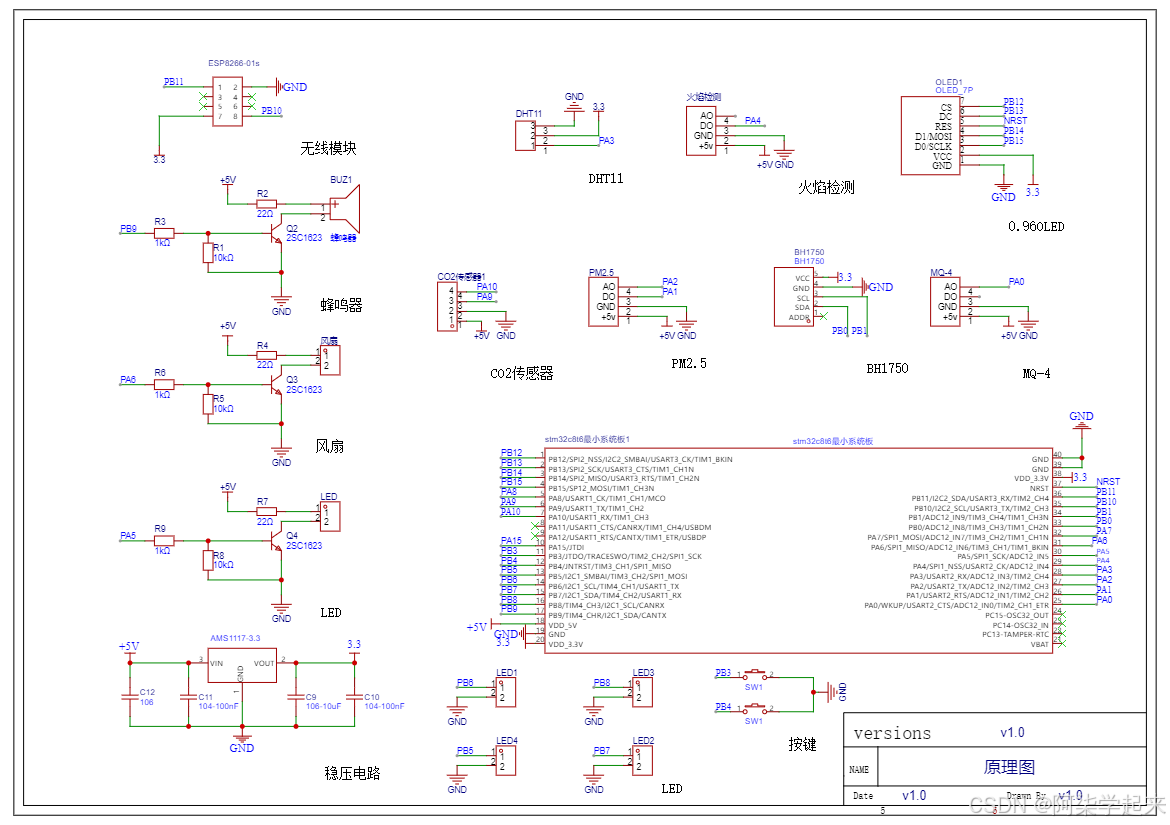Select the CO2 sensor connector symbol
The width and height of the screenshot is (1170, 825).
[x=447, y=306]
